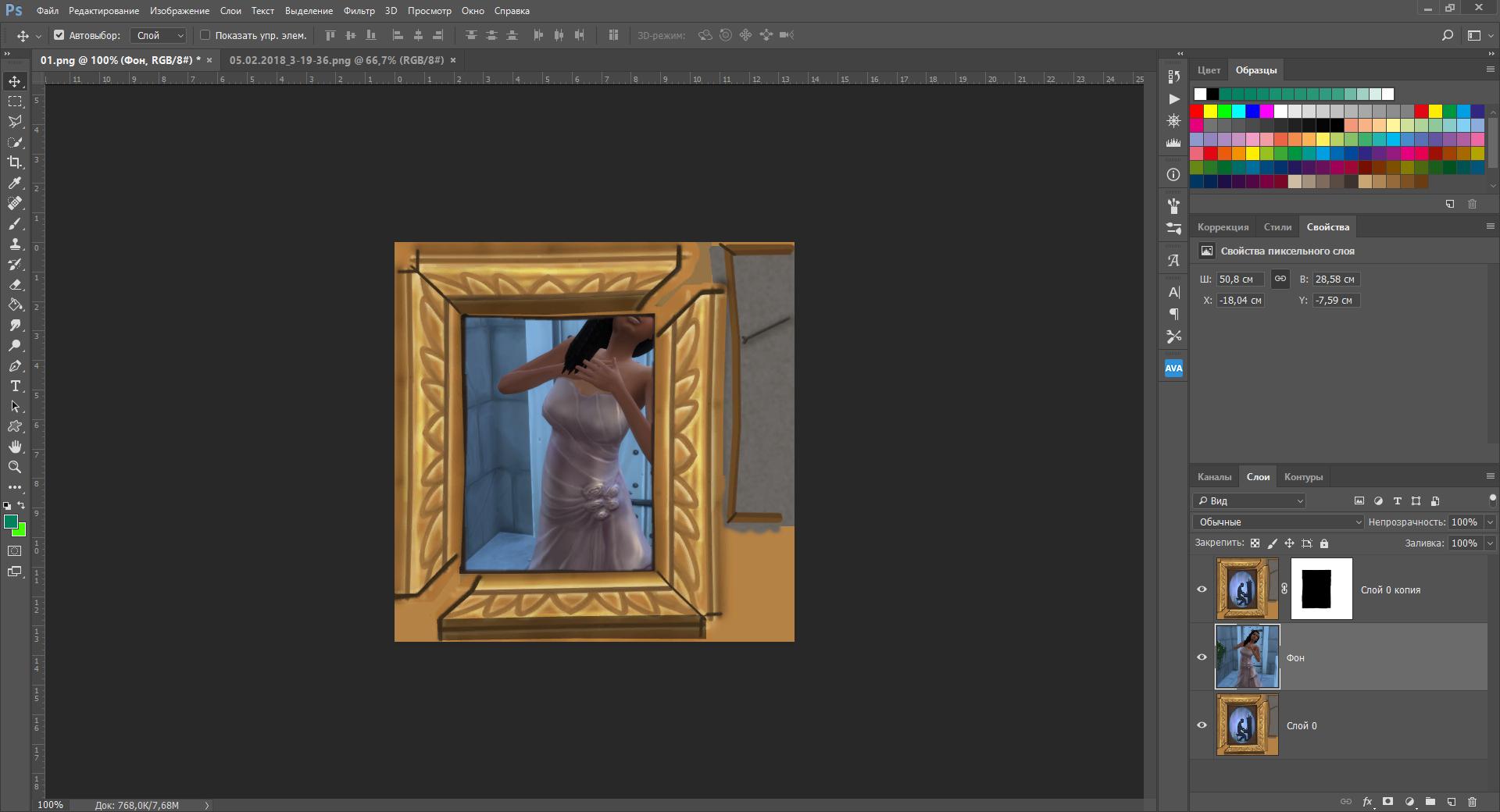The height and width of the screenshot is (812, 1500).
Task: Enable Показать упр. элем. checkbox
Action: click(x=205, y=35)
